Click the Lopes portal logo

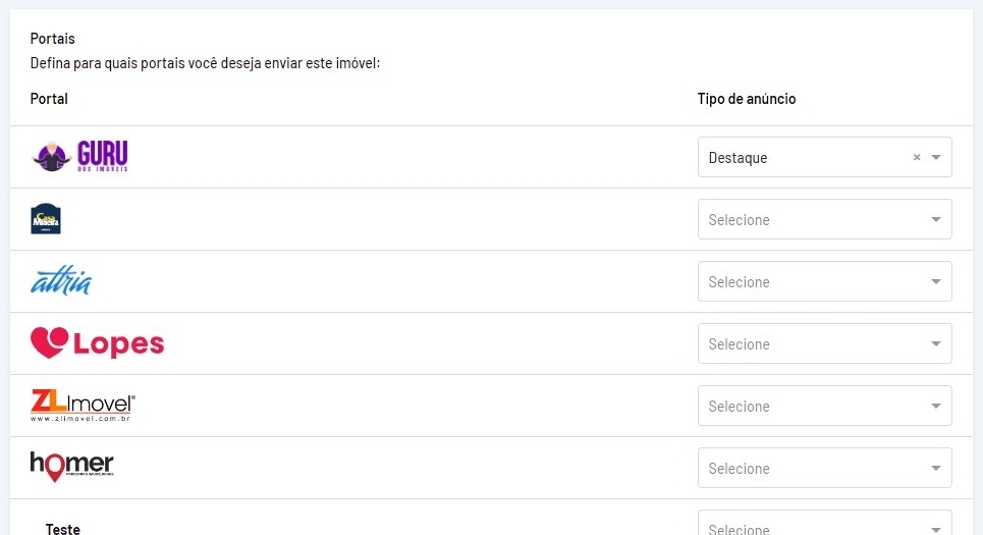(97, 343)
